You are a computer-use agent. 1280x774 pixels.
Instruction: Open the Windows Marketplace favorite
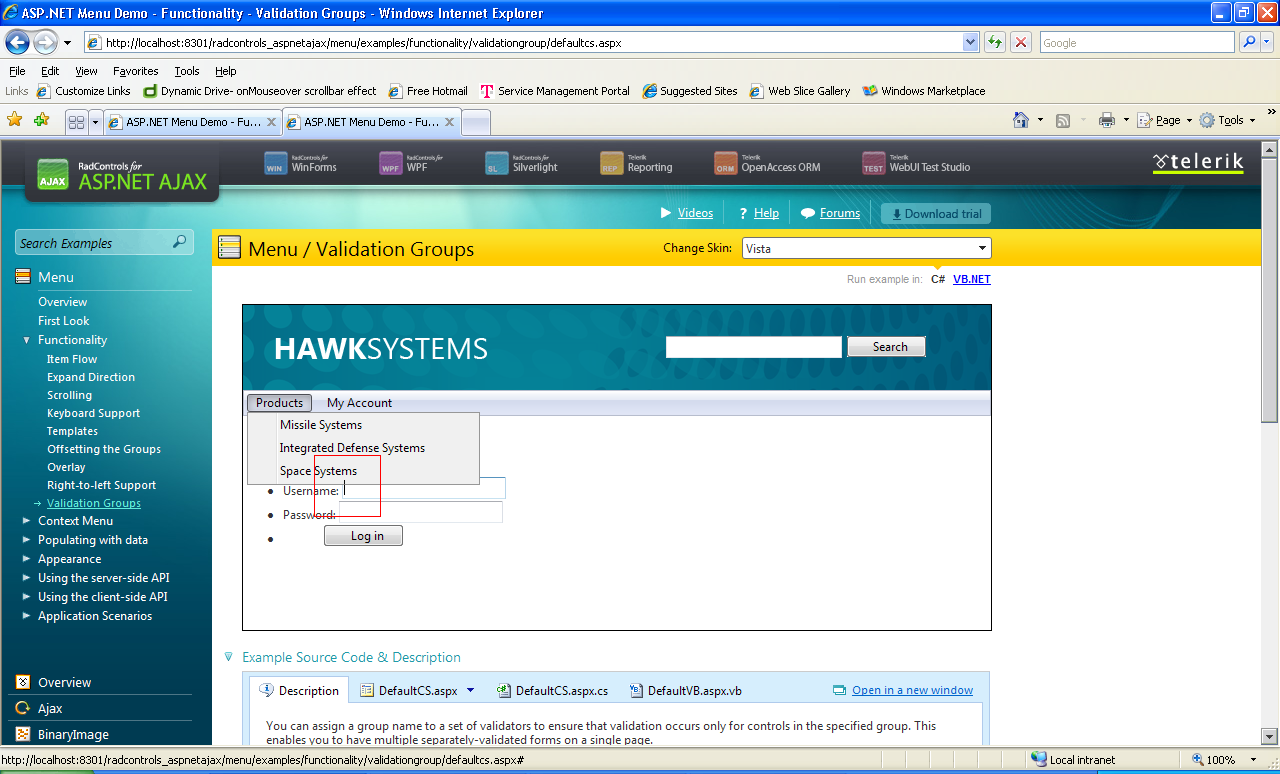click(x=924, y=91)
